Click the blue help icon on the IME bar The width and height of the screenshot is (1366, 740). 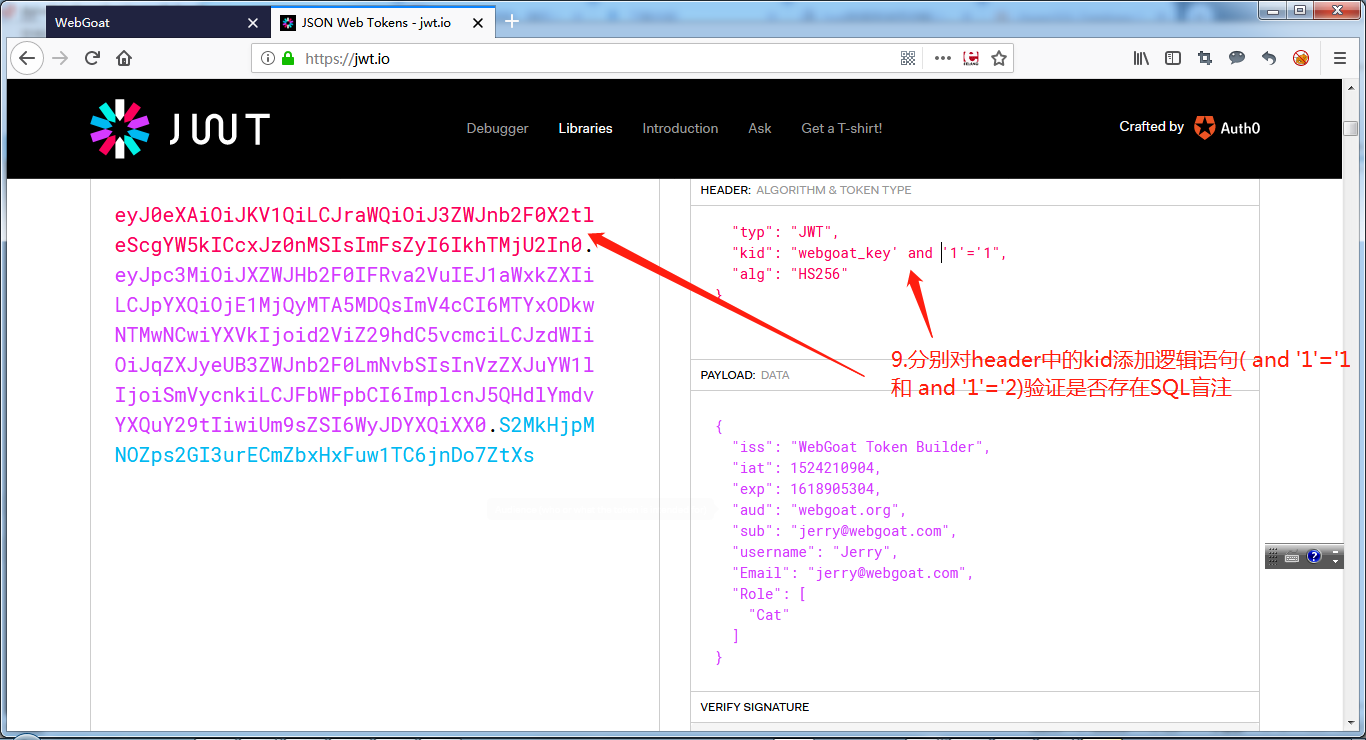tap(1314, 557)
